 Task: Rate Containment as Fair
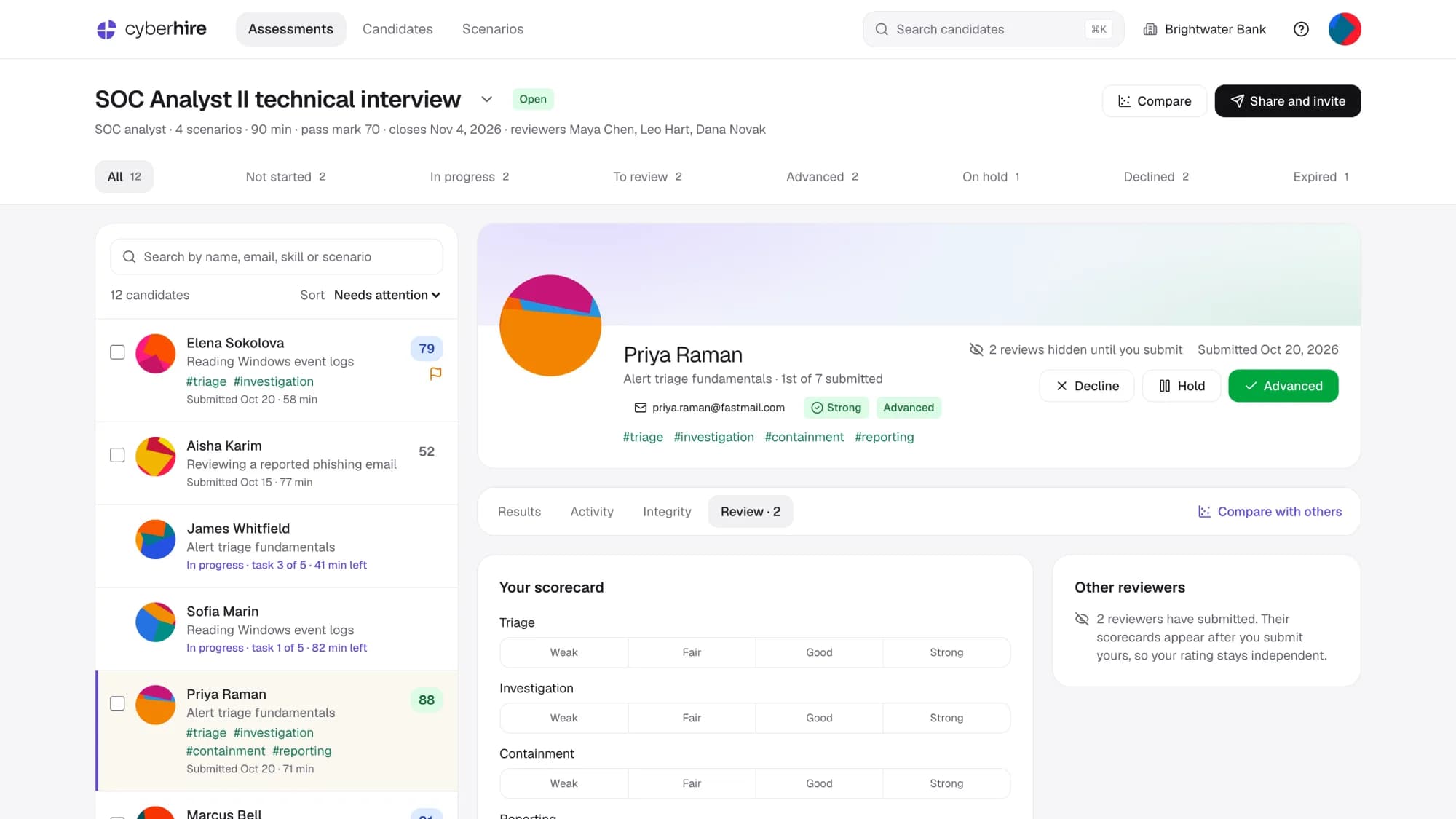[692, 783]
